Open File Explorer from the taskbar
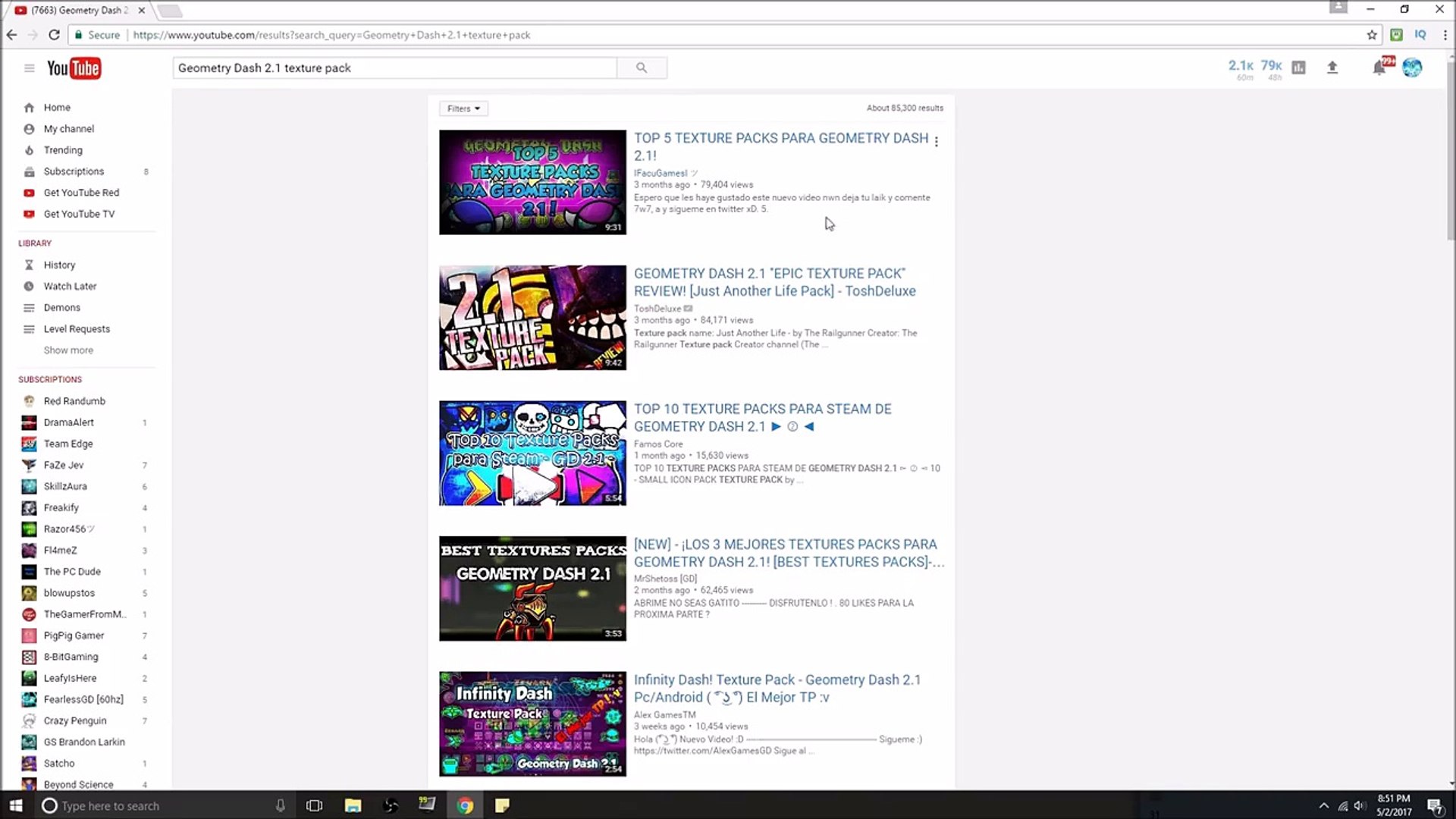This screenshot has height=819, width=1456. 353,805
